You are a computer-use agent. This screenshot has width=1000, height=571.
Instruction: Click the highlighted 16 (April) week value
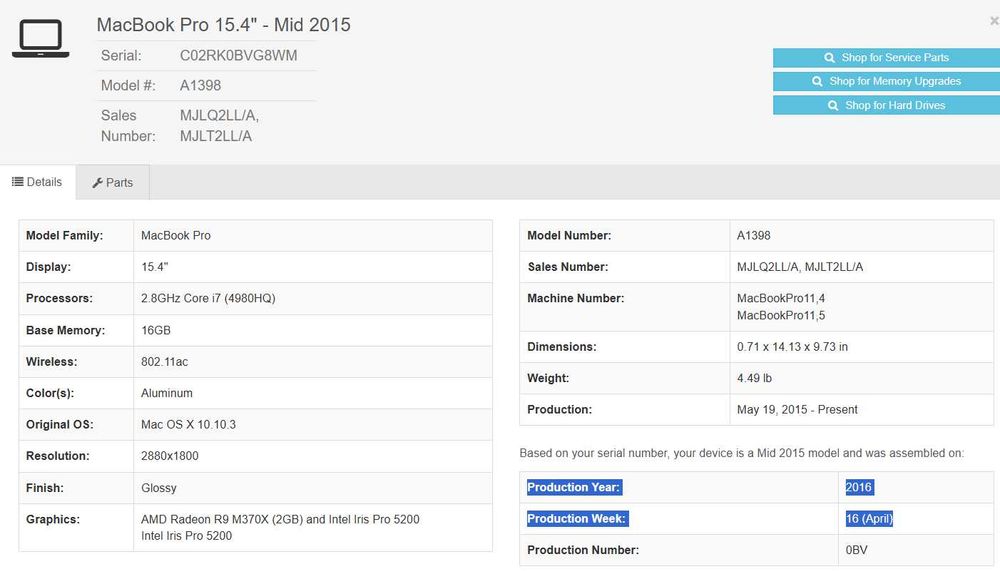pos(868,518)
